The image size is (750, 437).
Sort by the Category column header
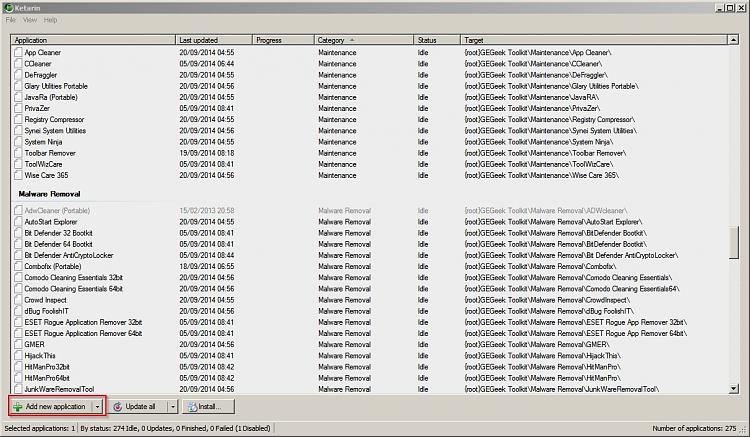tap(364, 40)
